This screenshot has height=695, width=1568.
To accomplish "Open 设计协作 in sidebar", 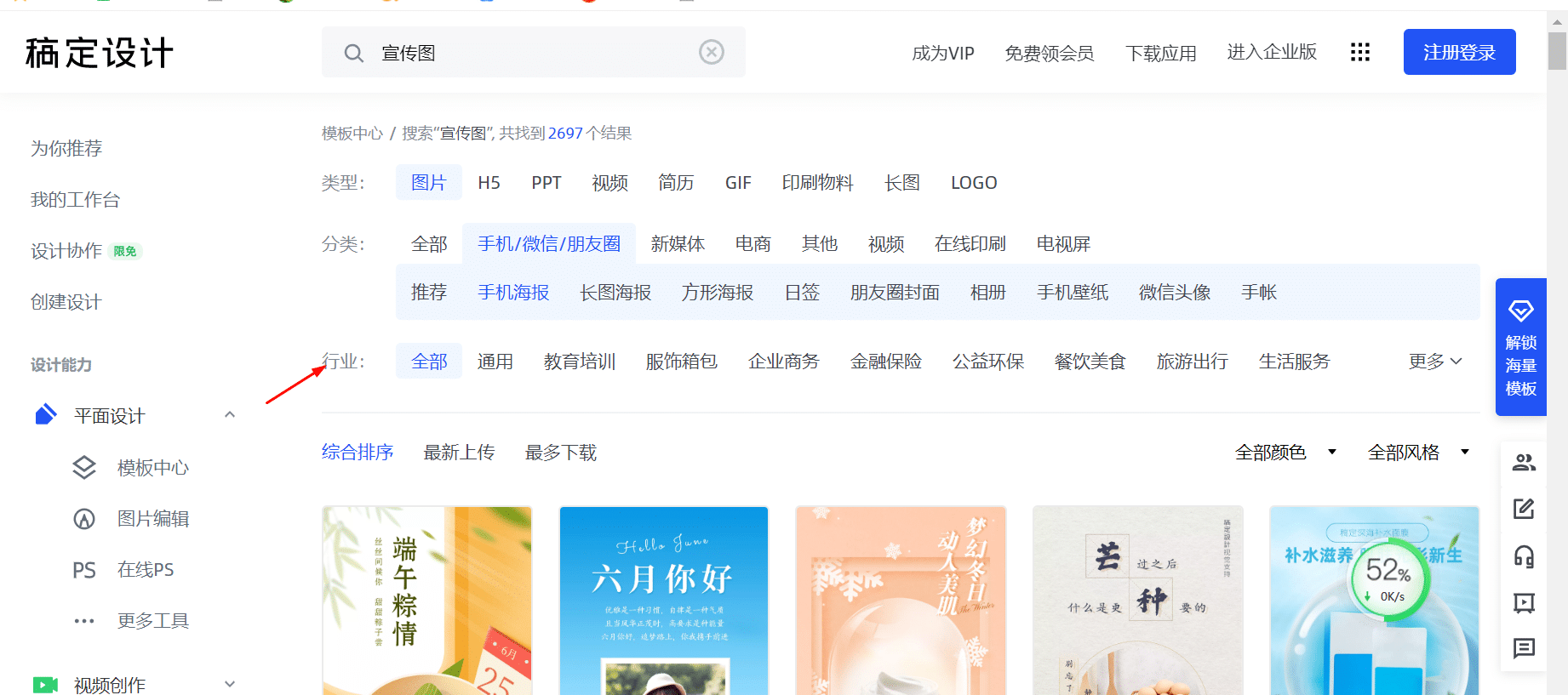I will (x=66, y=250).
